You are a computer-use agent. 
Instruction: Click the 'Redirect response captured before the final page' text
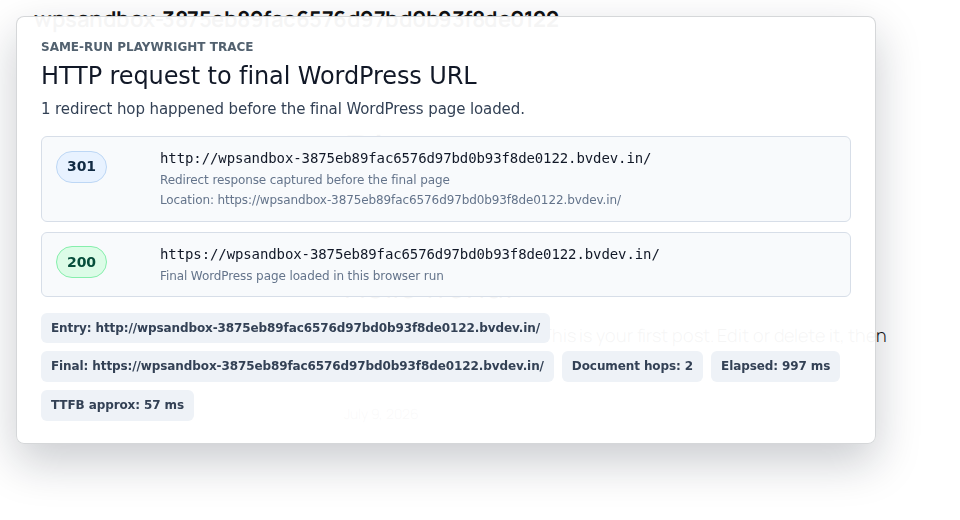pos(305,179)
